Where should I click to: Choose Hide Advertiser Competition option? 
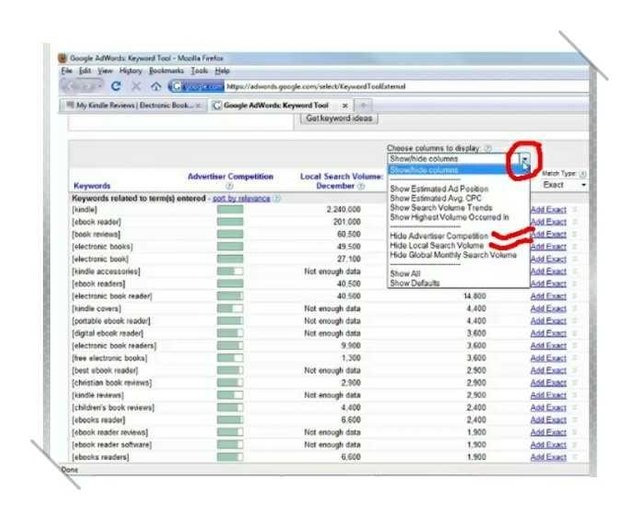(x=439, y=236)
